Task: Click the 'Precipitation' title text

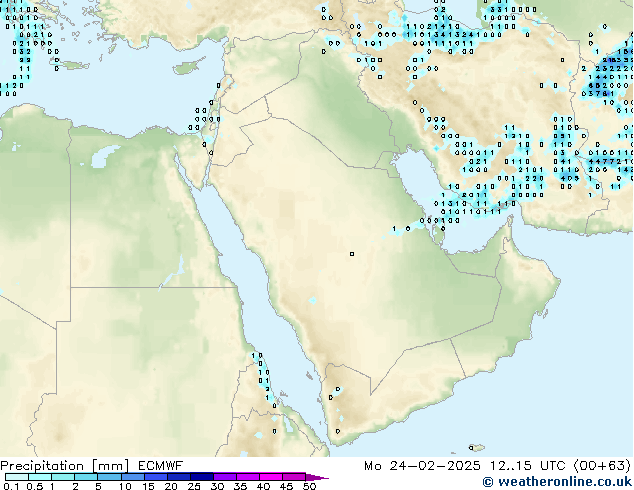Action: [x=42, y=466]
